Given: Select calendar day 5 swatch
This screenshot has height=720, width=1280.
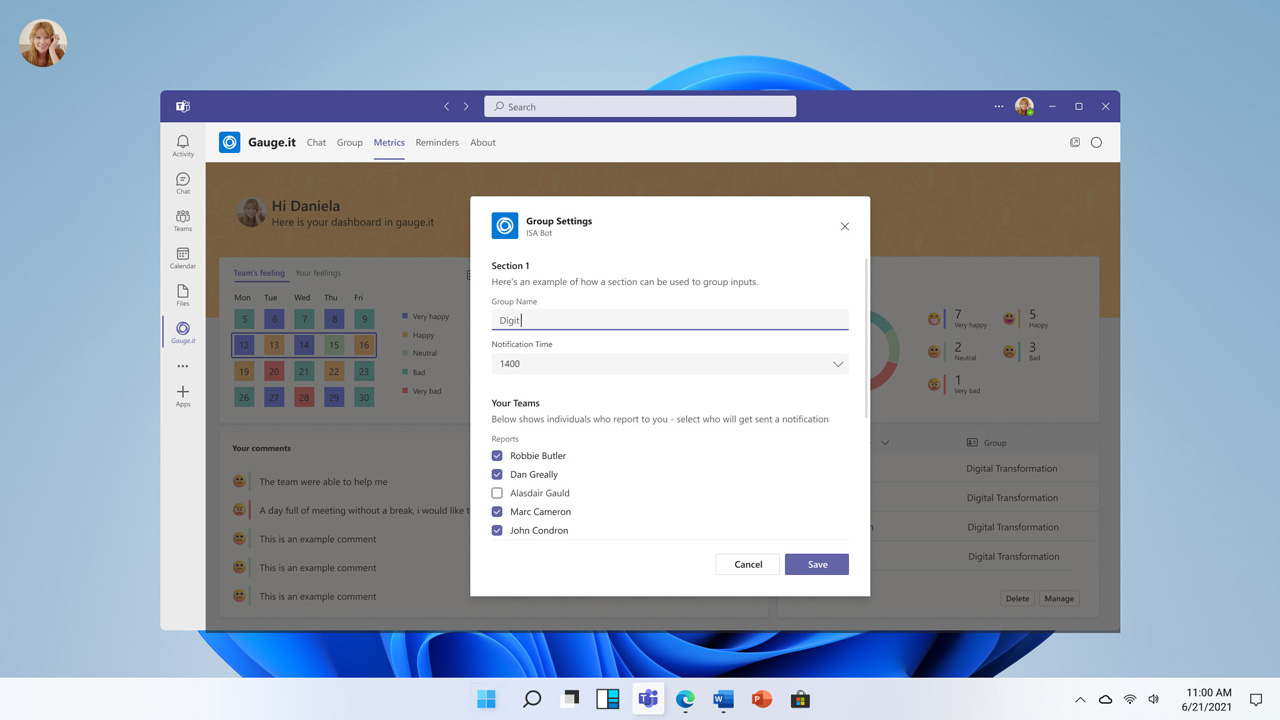Looking at the screenshot, I should pos(244,319).
